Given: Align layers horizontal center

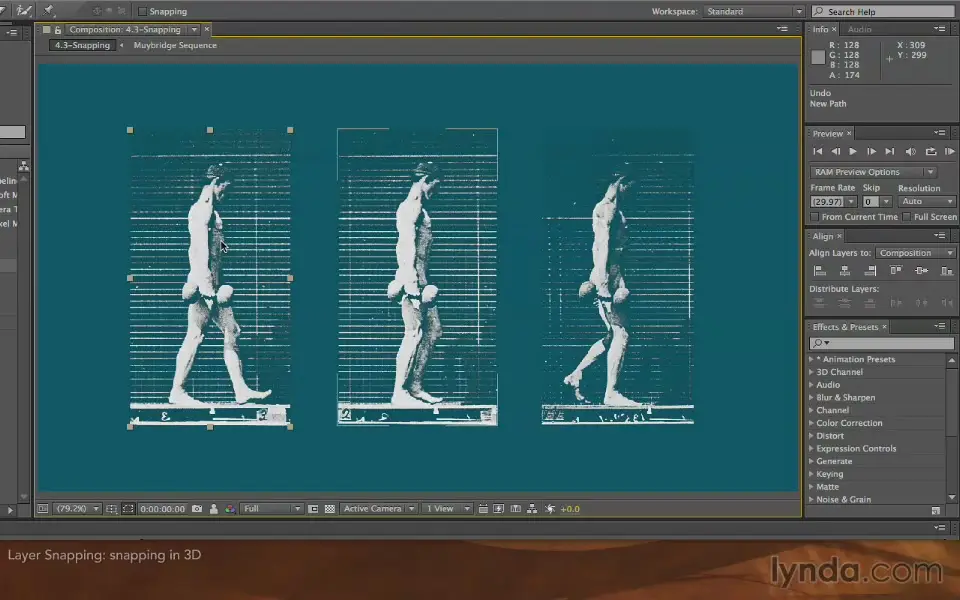Looking at the screenshot, I should pos(845,271).
